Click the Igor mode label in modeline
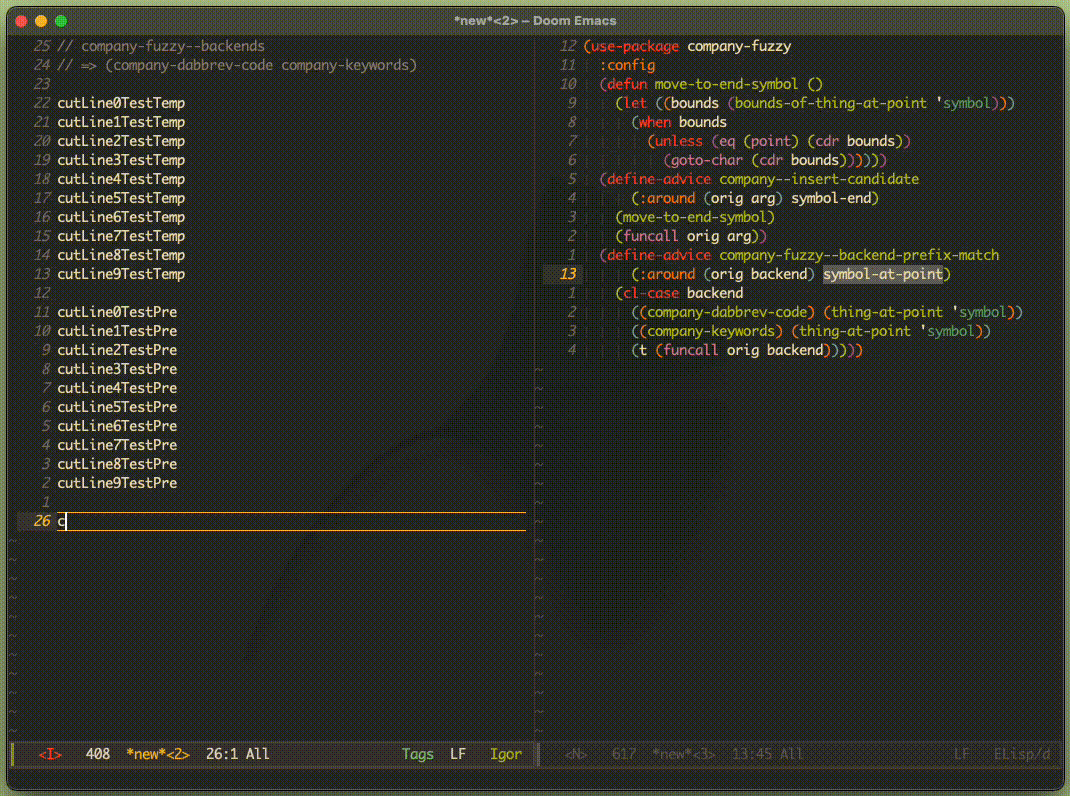The height and width of the screenshot is (796, 1070). click(506, 754)
